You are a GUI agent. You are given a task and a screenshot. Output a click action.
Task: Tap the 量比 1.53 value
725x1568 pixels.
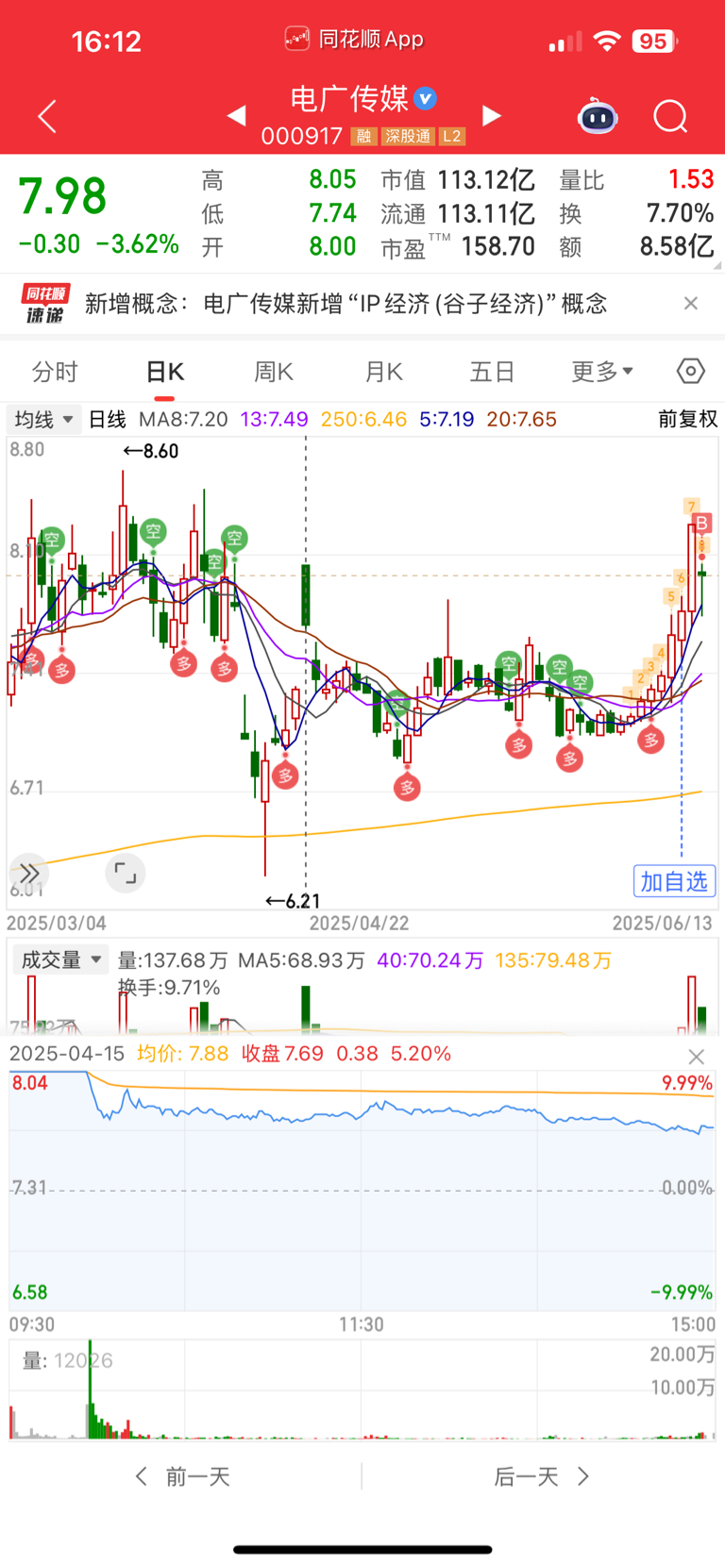point(691,179)
